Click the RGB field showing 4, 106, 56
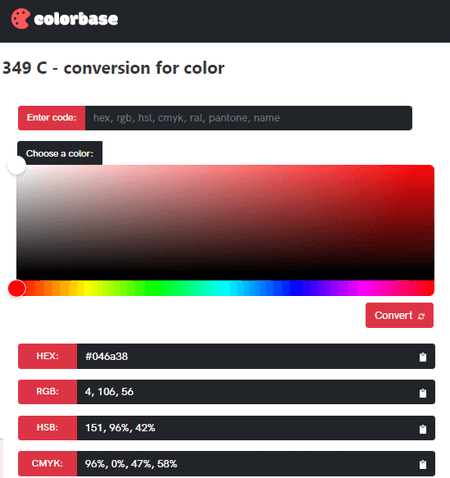 pos(256,392)
